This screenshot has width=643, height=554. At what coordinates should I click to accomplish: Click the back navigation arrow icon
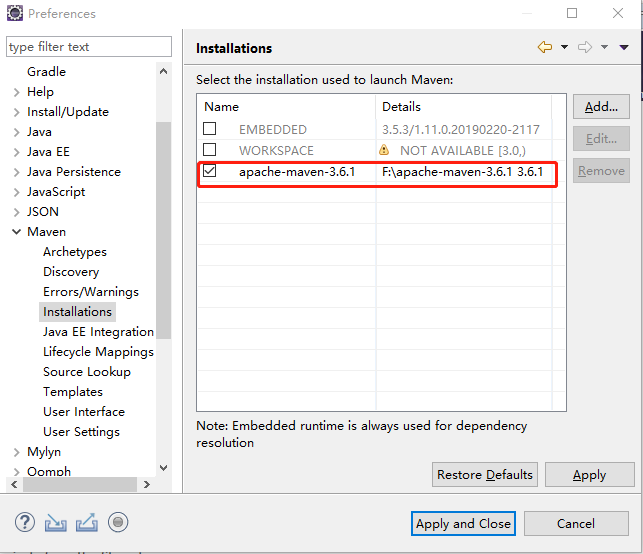pyautogui.click(x=545, y=47)
